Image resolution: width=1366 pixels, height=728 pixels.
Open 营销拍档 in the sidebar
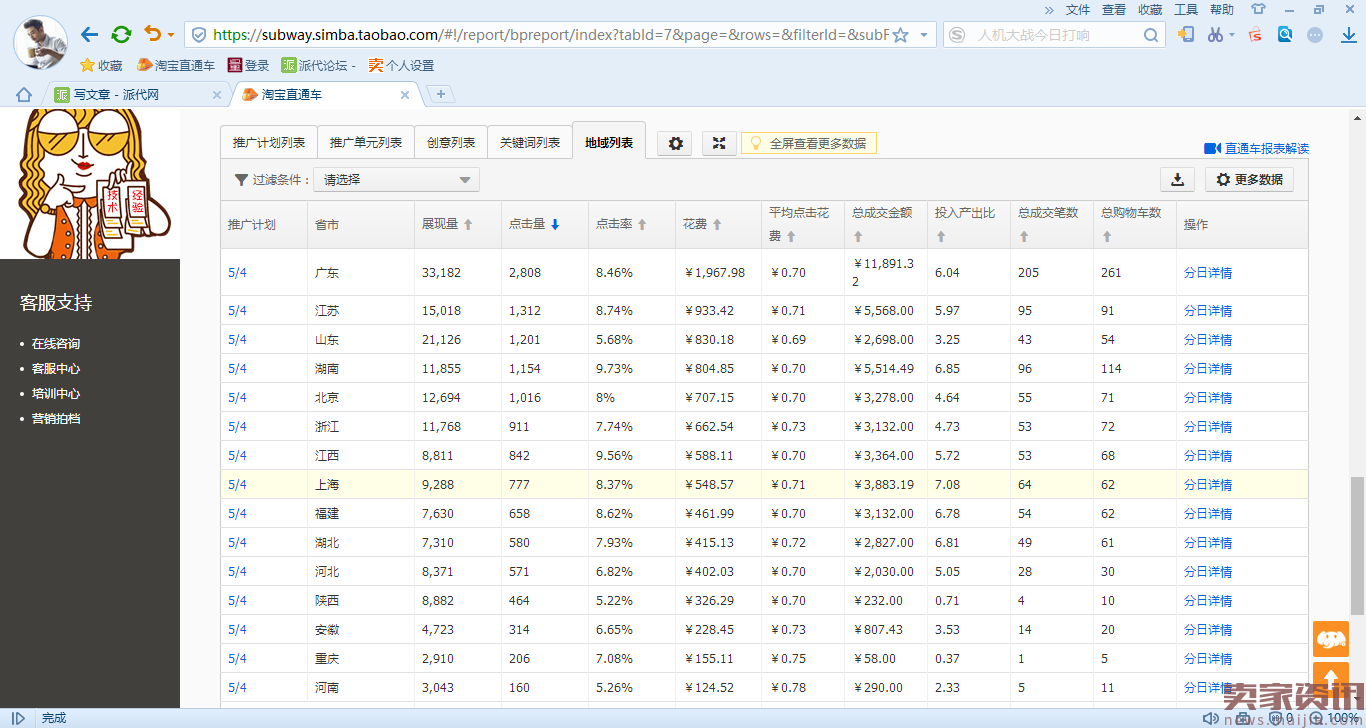(56, 418)
